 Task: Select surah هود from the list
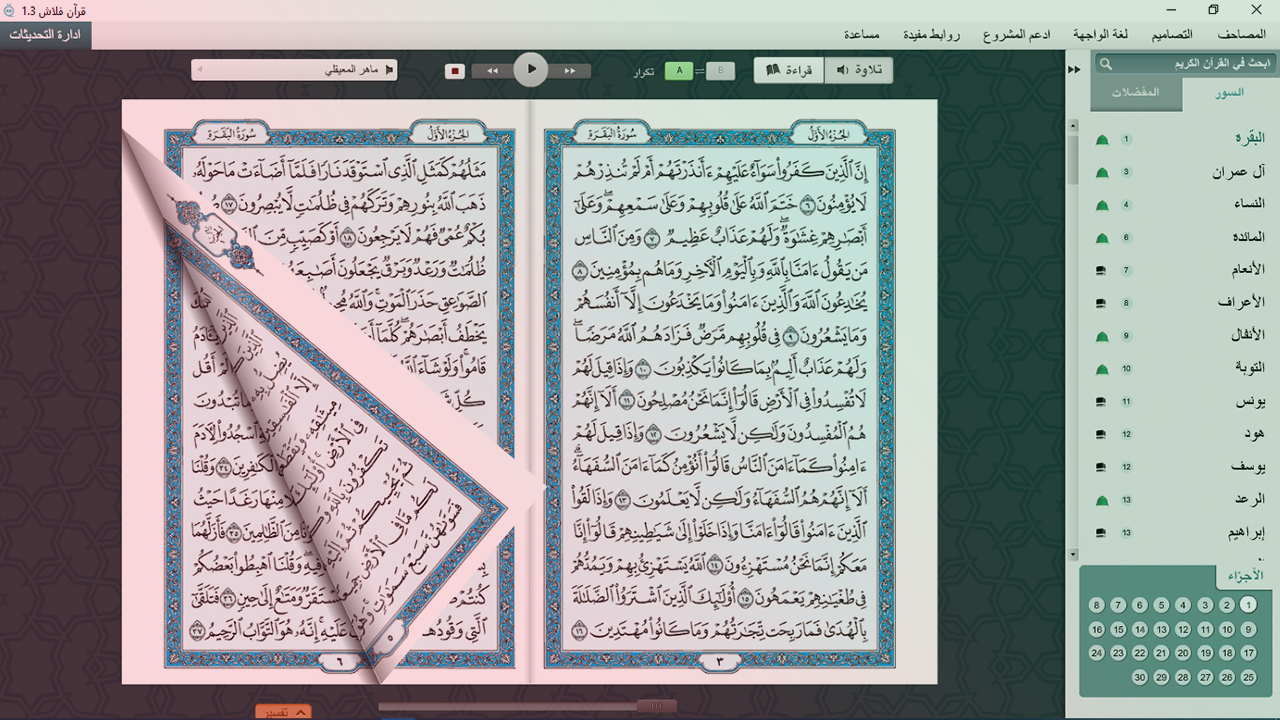click(x=1255, y=434)
